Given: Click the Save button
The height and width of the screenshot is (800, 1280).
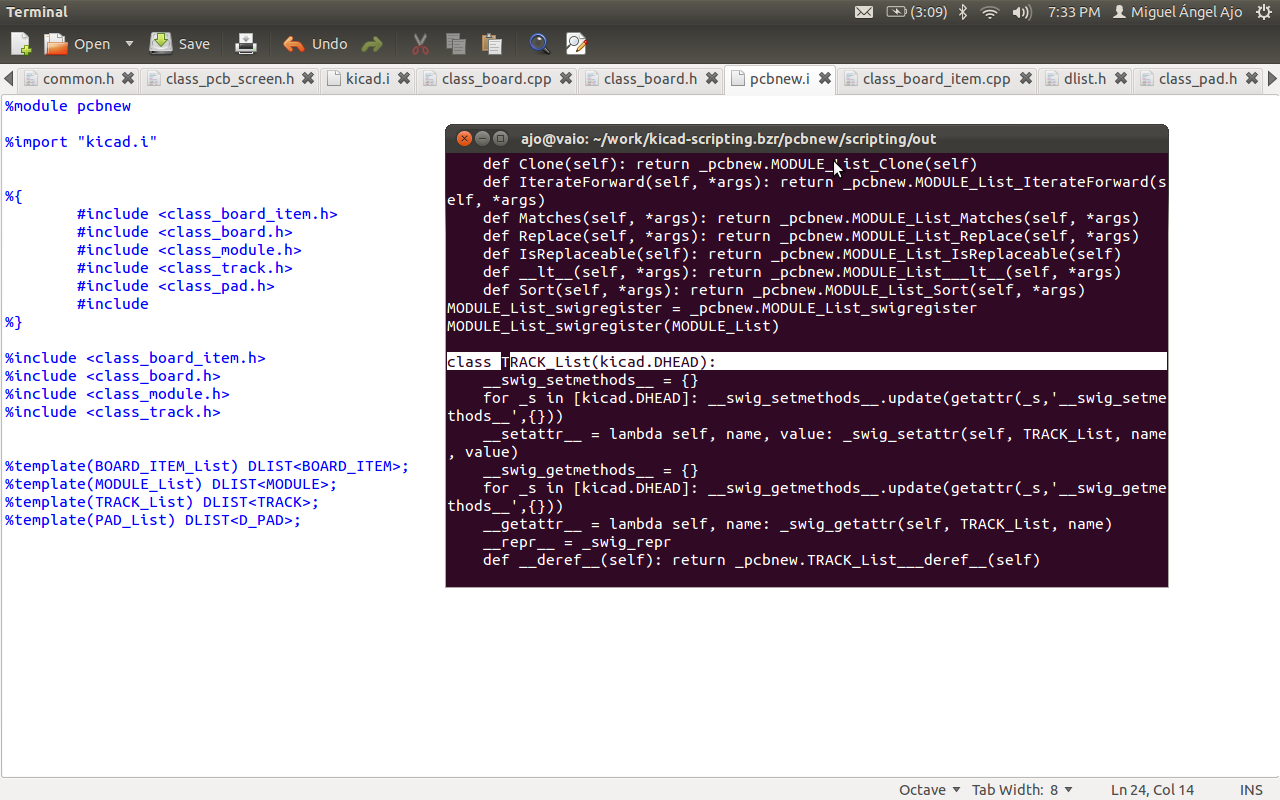Looking at the screenshot, I should pyautogui.click(x=180, y=44).
